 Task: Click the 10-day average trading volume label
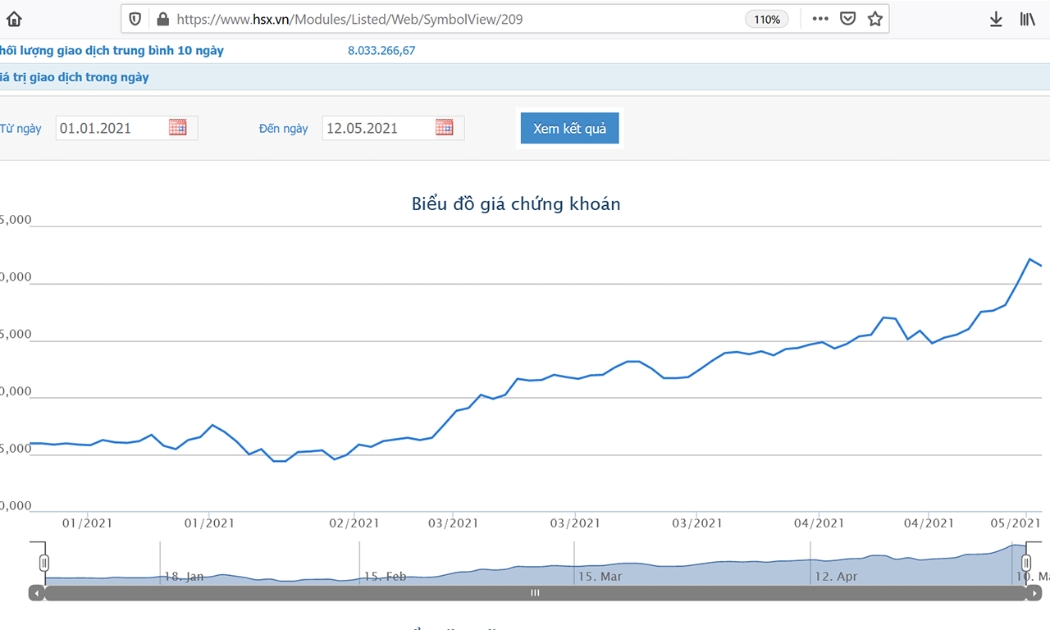(x=112, y=50)
